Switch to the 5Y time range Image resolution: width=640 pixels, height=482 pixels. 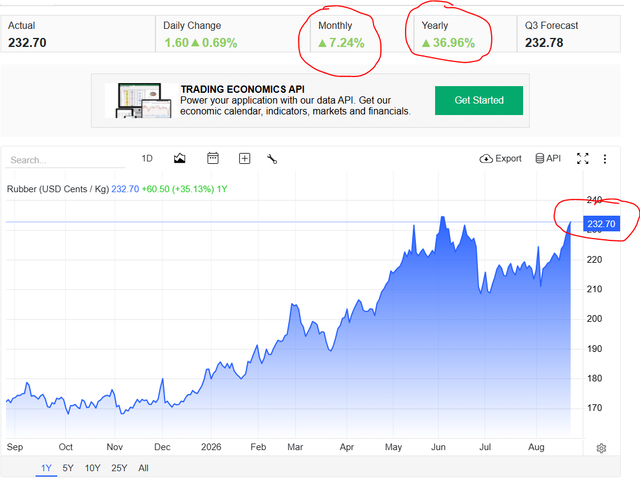(x=68, y=468)
